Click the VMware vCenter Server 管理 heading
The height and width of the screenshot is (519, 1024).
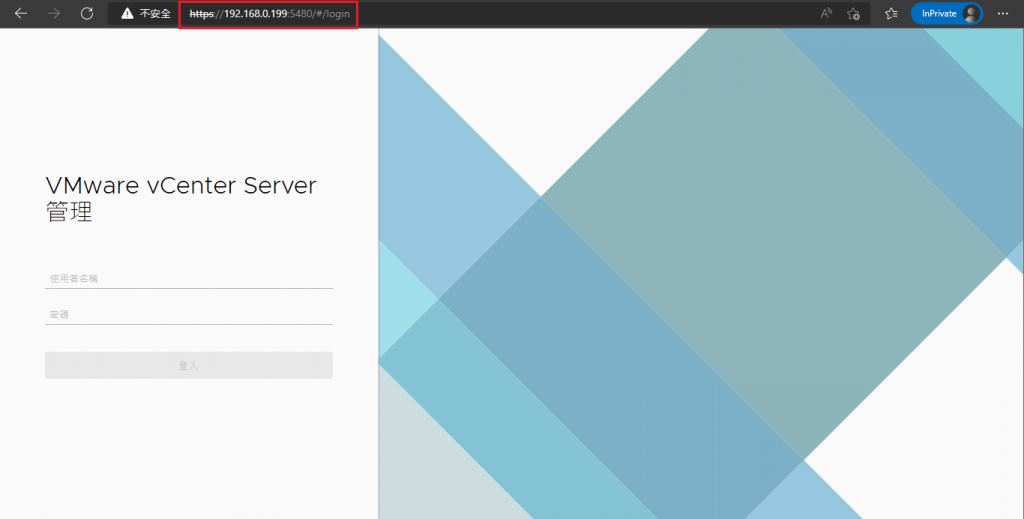click(x=181, y=198)
